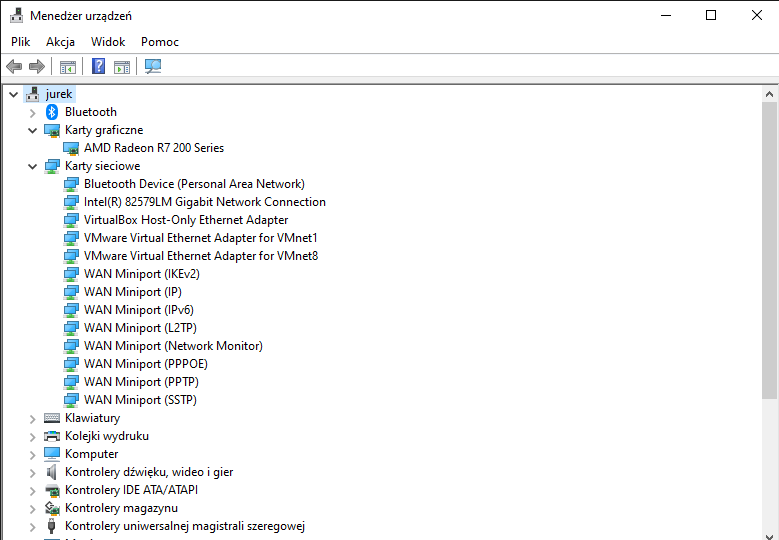The image size is (779, 540).
Task: Click the Device Manager title bar icon
Action: pyautogui.click(x=16, y=15)
